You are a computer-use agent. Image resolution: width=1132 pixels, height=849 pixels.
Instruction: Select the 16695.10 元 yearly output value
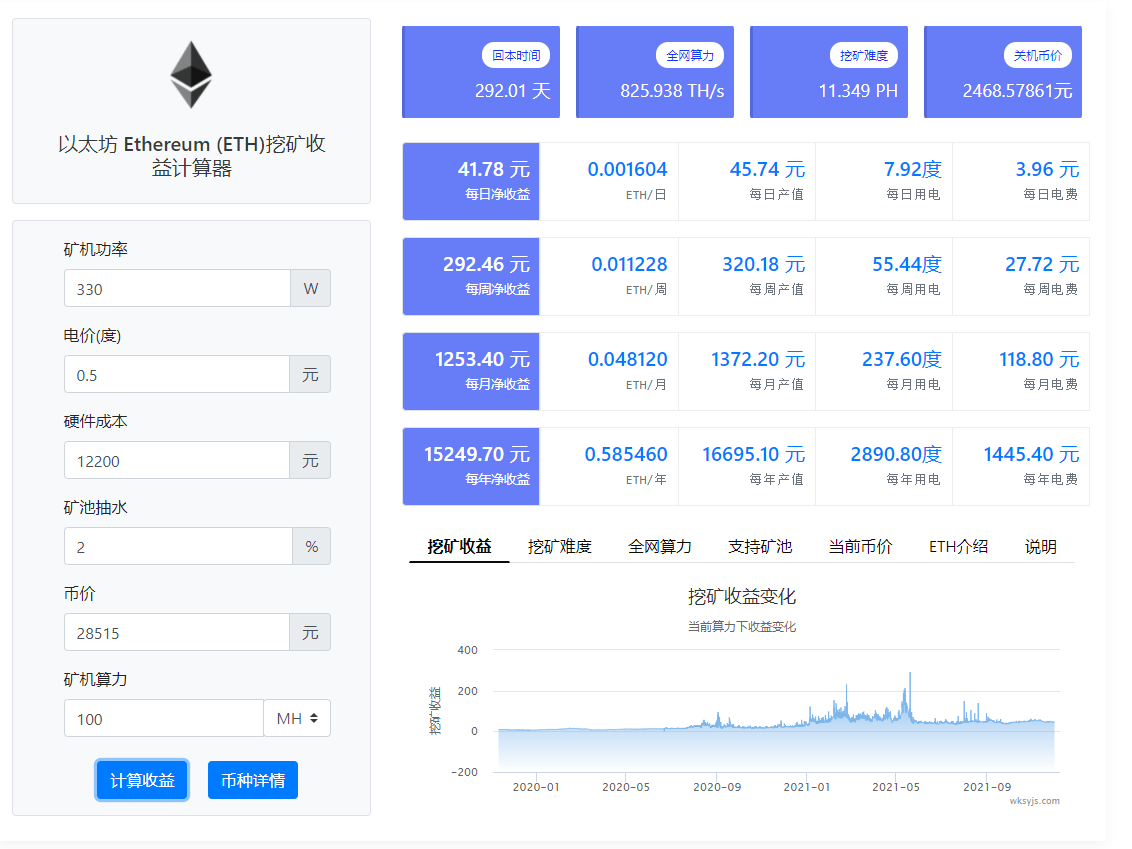754,455
